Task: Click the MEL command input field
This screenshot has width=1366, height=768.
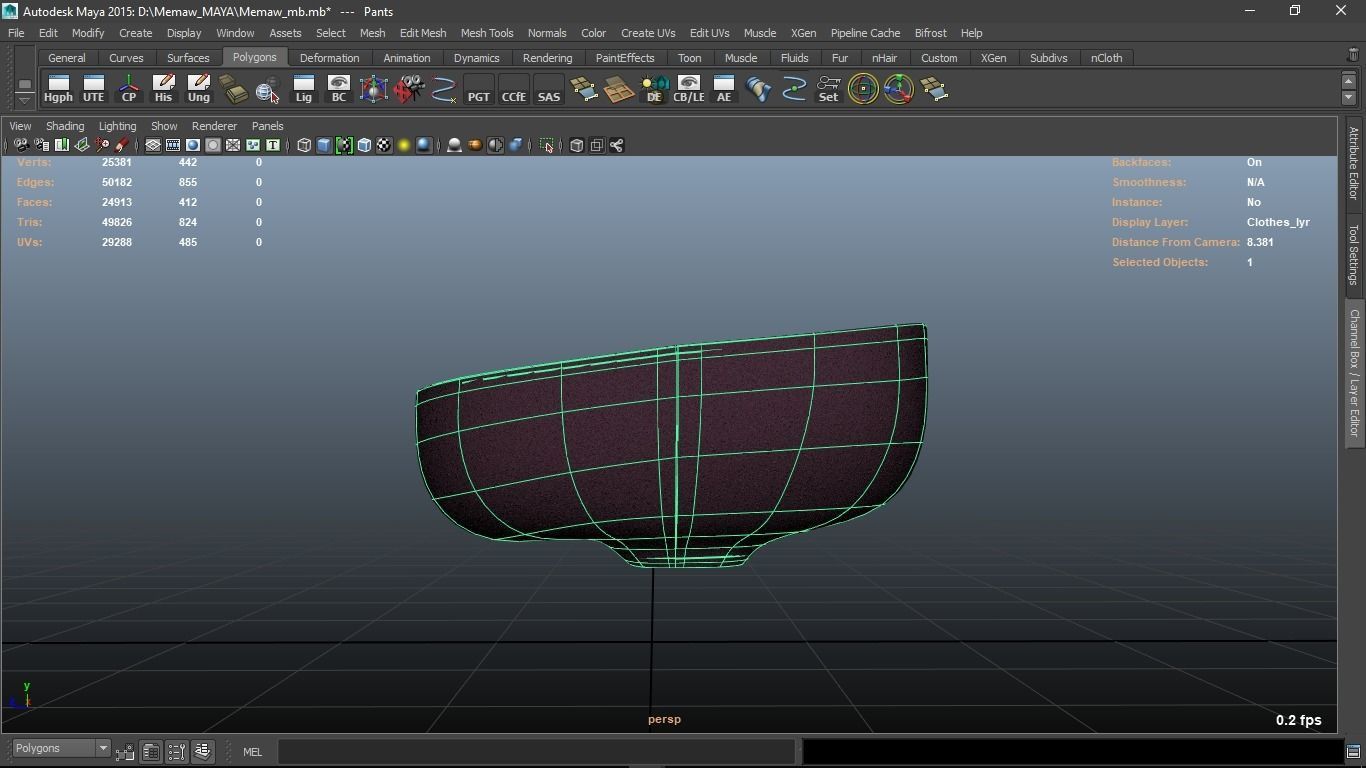Action: pos(536,752)
